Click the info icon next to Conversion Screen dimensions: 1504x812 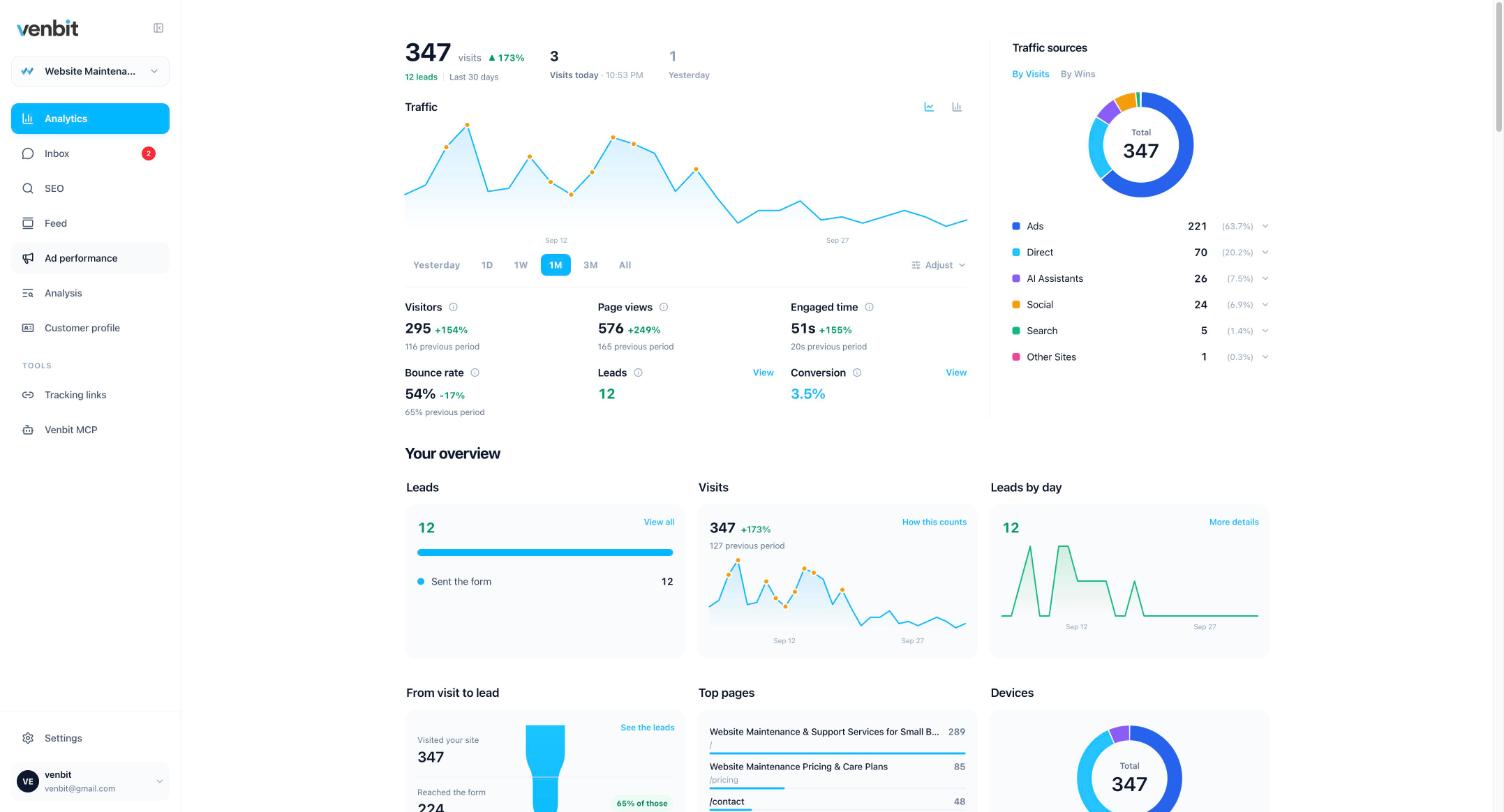857,373
